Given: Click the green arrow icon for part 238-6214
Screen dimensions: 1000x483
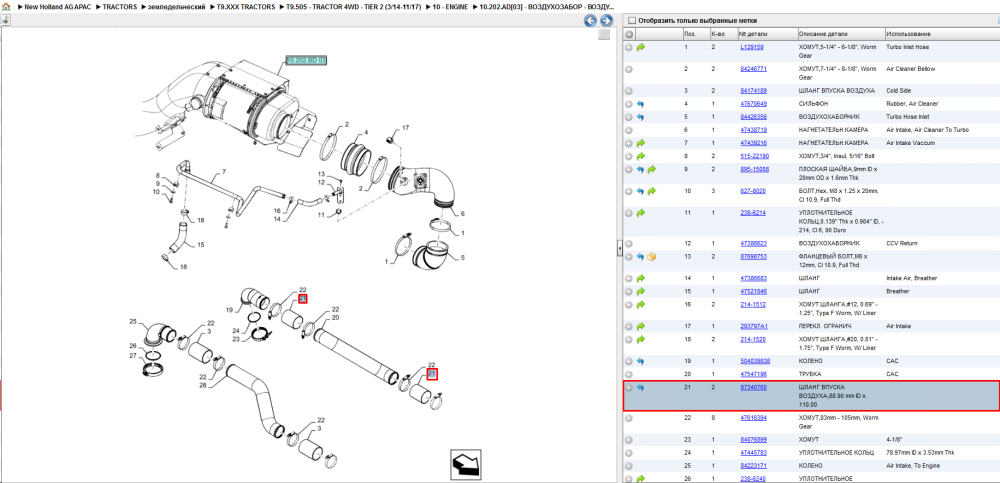Looking at the screenshot, I should (641, 212).
